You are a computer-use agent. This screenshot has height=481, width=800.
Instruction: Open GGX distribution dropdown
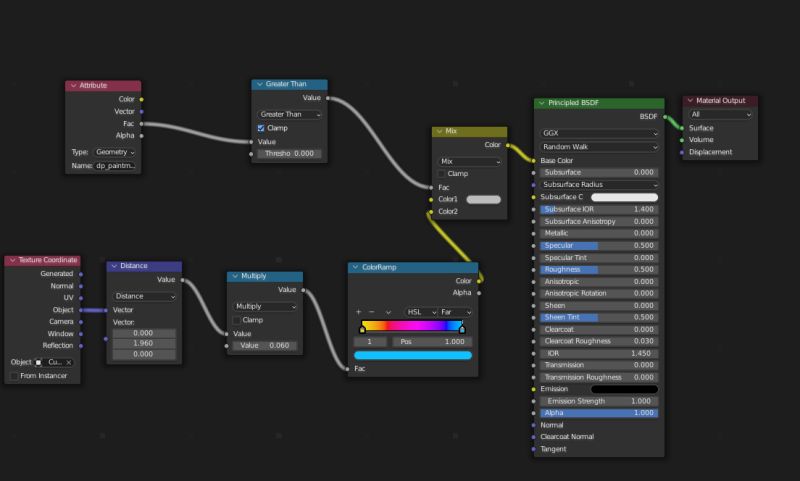599,133
